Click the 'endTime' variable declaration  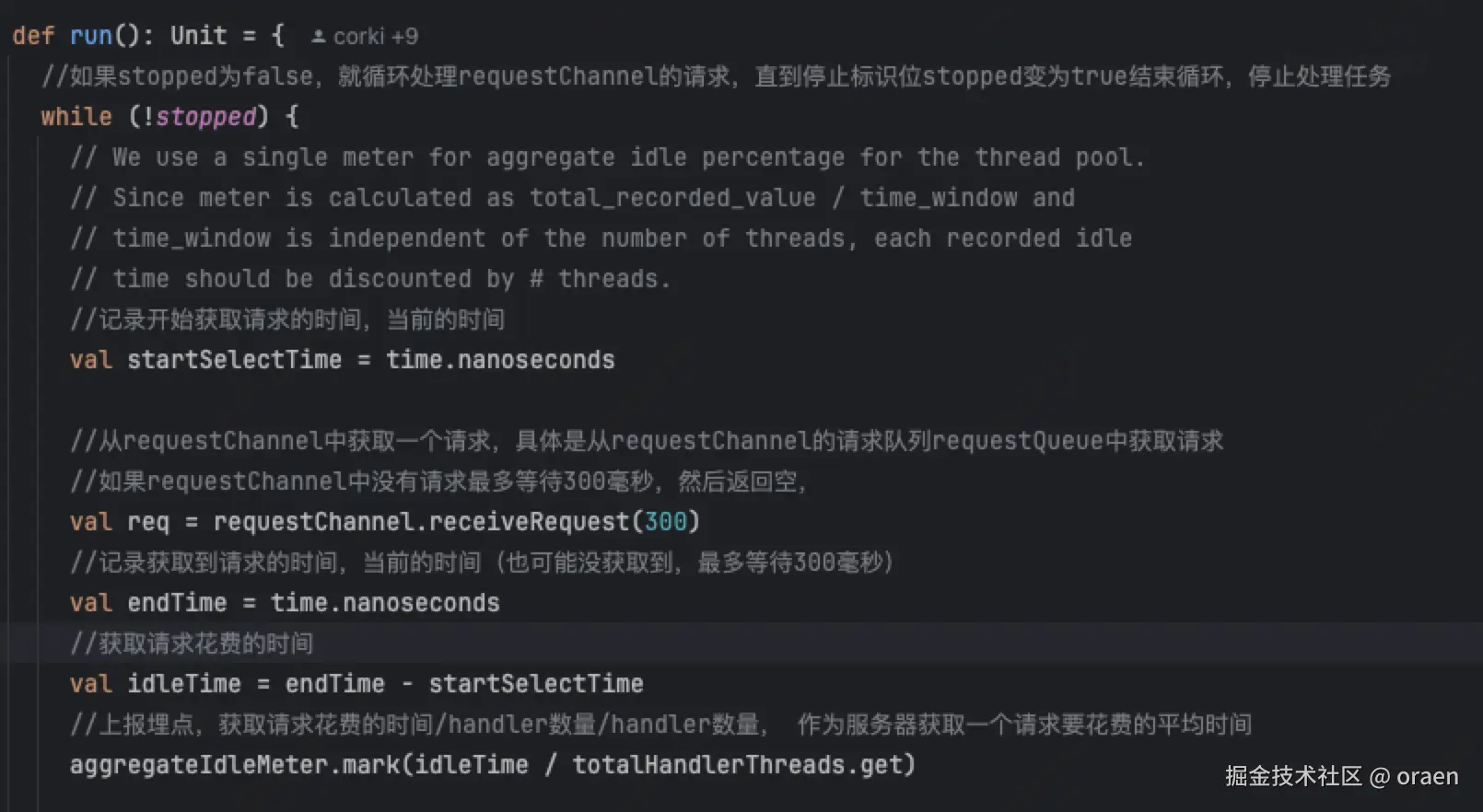pyautogui.click(x=177, y=603)
